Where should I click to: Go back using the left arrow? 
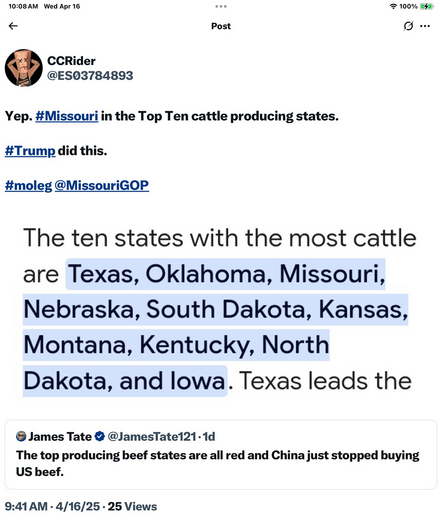tap(13, 26)
